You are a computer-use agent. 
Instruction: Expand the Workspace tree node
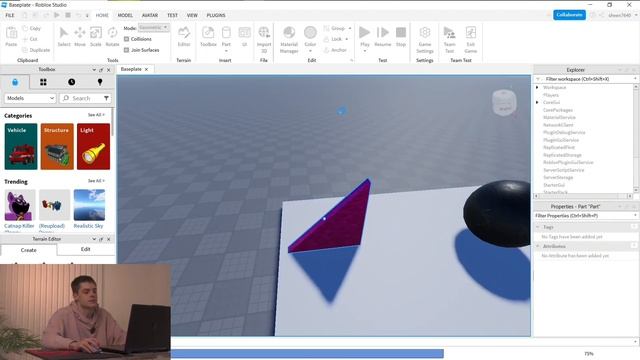tap(537, 87)
